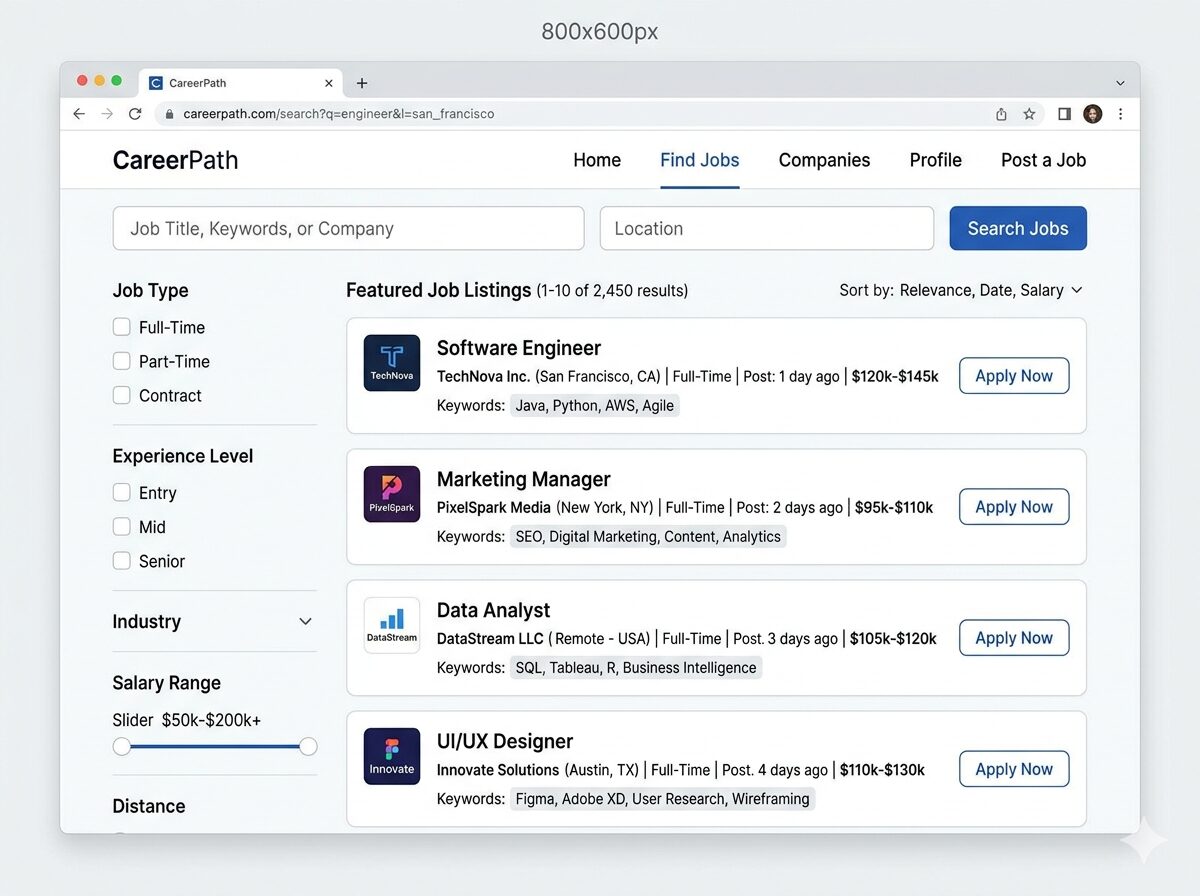Open the PixelSpark company logo
This screenshot has width=1200, height=896.
click(392, 494)
